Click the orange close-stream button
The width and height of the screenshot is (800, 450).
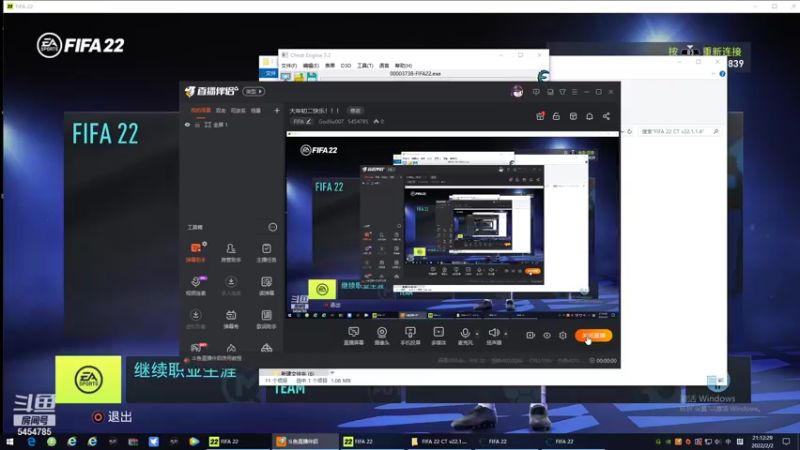tap(593, 335)
